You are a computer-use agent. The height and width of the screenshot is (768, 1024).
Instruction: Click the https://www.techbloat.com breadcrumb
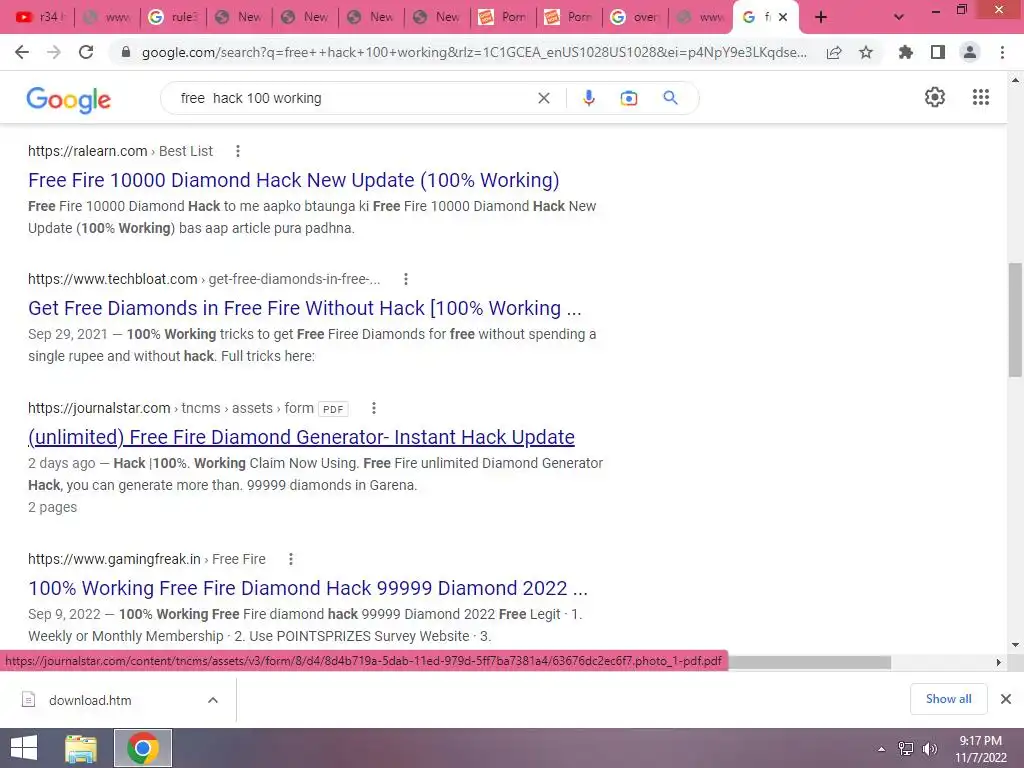point(112,279)
